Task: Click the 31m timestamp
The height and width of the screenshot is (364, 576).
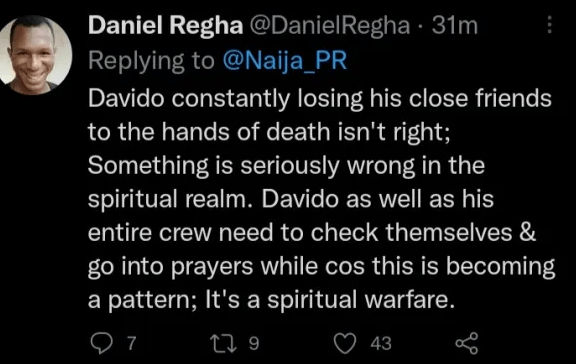Action: pos(454,26)
